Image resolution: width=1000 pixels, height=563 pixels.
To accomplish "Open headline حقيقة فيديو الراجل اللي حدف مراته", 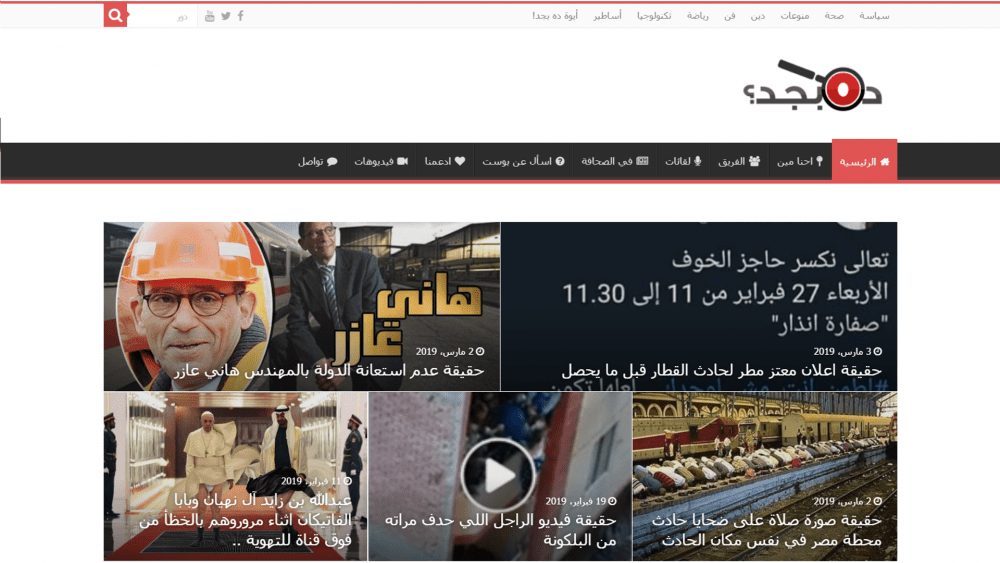I will coord(501,530).
